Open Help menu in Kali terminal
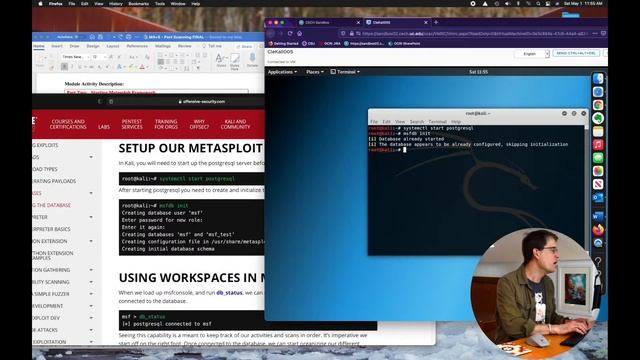640x360 pixels. (456, 122)
